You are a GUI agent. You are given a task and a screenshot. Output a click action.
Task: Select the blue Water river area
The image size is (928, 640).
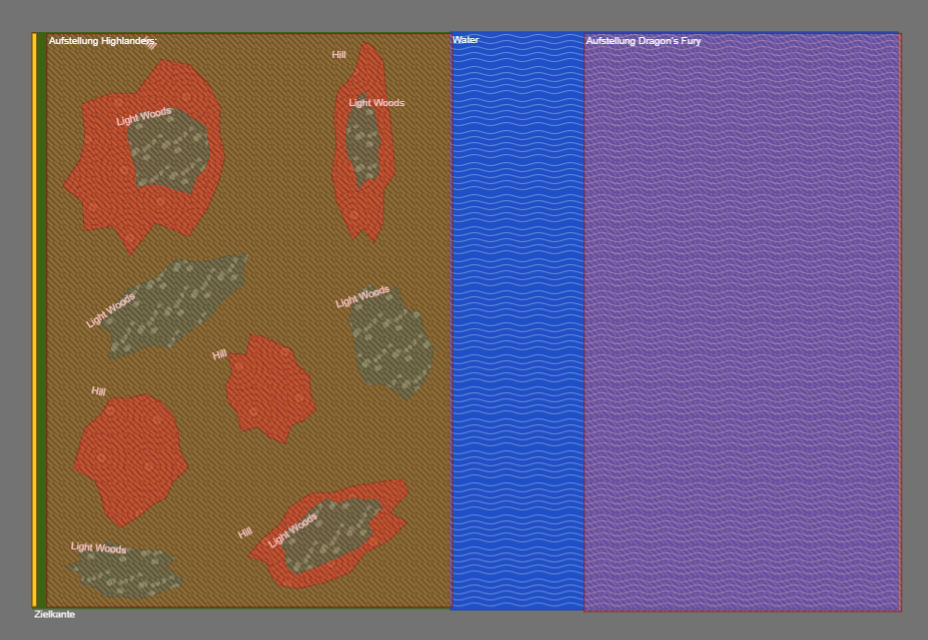[517, 321]
